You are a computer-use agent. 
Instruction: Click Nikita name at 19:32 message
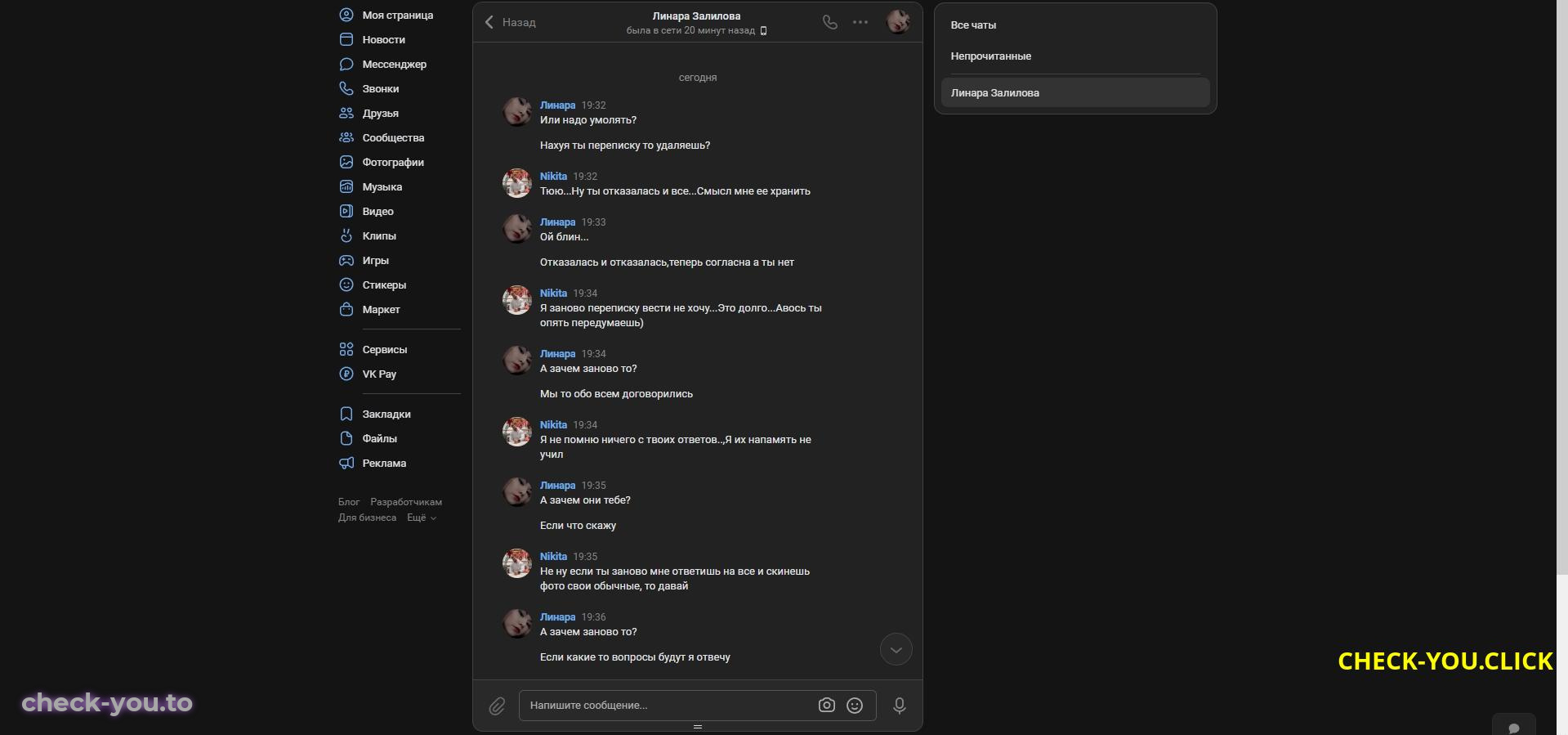553,177
